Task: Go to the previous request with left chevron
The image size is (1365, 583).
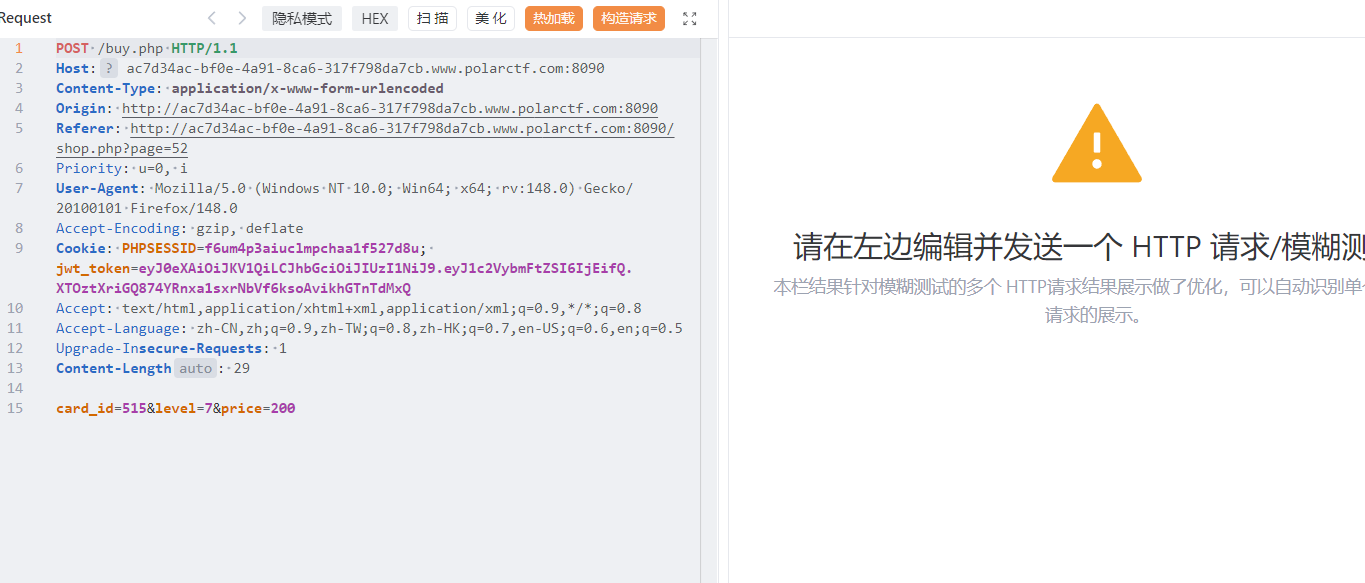Action: pos(211,18)
